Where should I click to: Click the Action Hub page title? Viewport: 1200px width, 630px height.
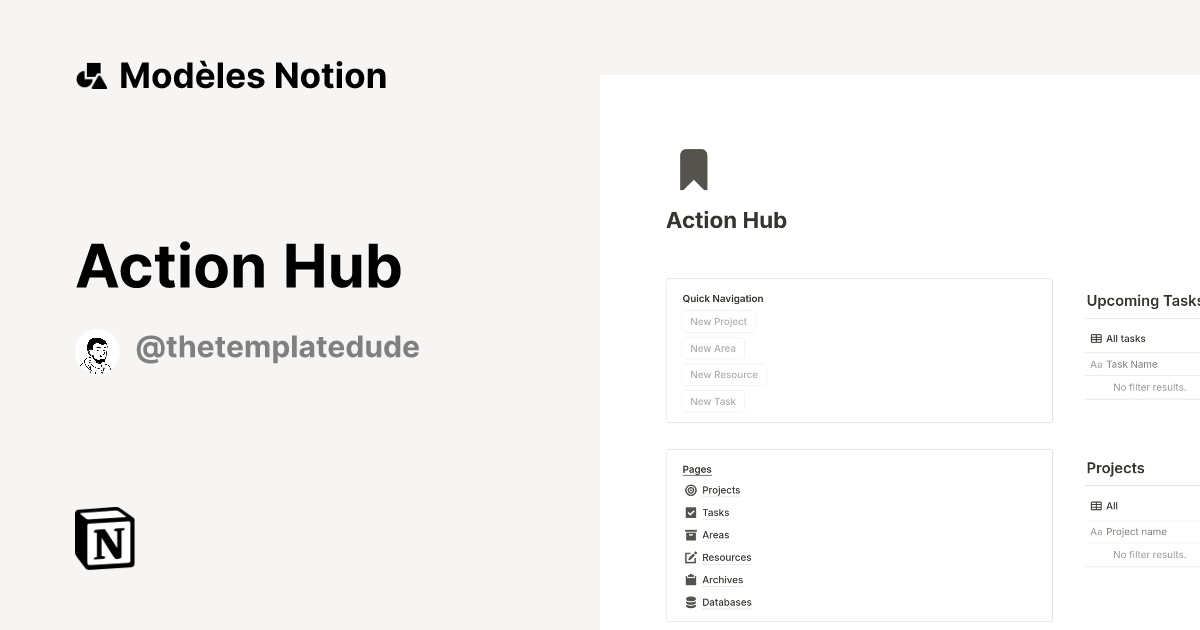click(x=726, y=220)
